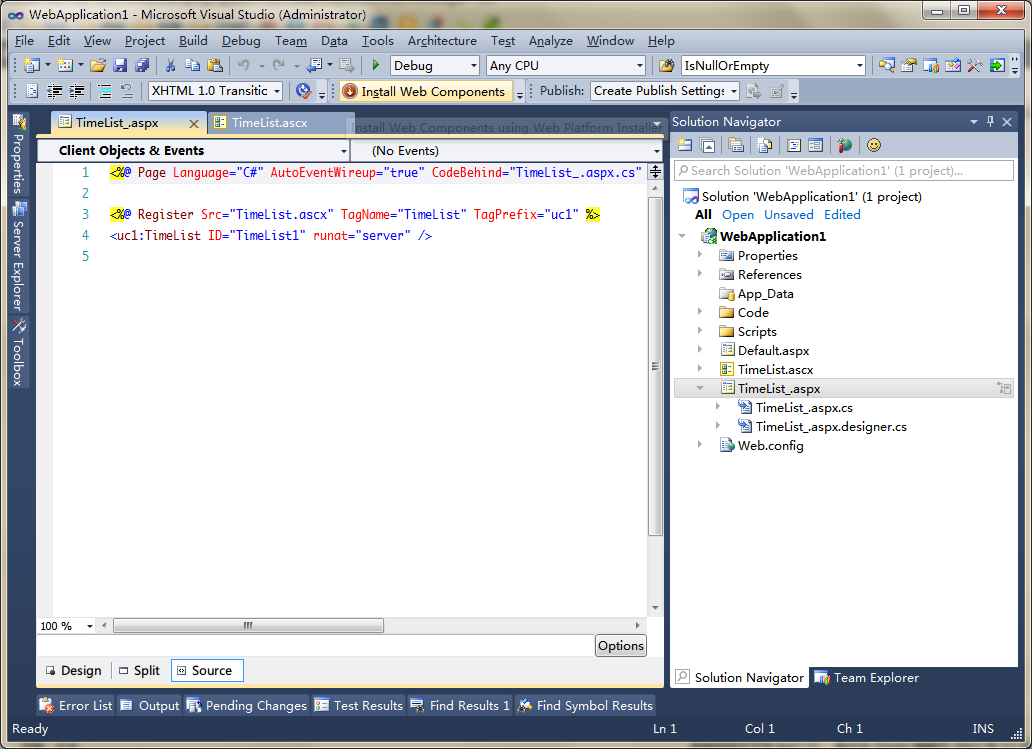Start debugging with green play icon

click(376, 65)
